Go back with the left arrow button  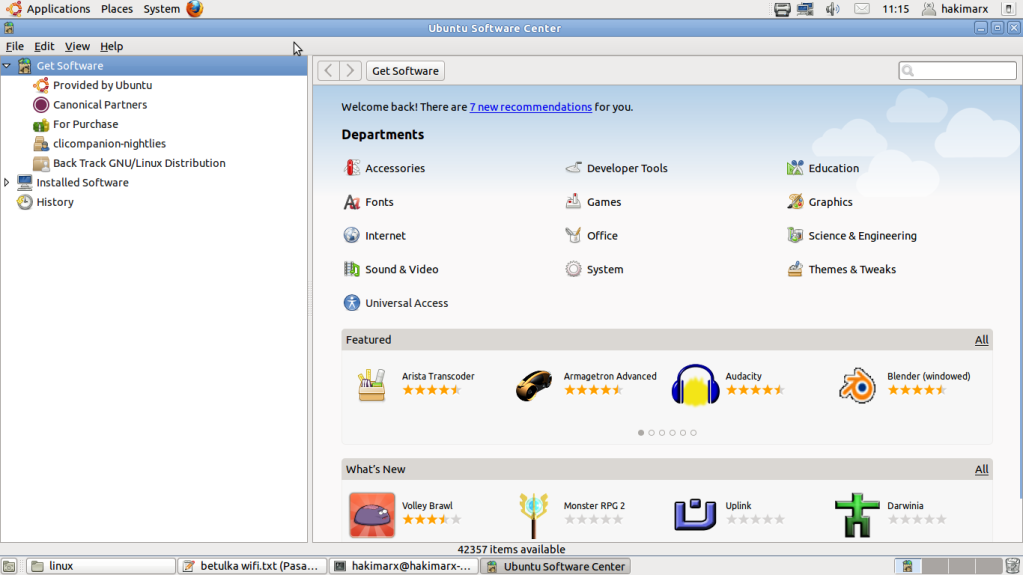click(x=328, y=70)
